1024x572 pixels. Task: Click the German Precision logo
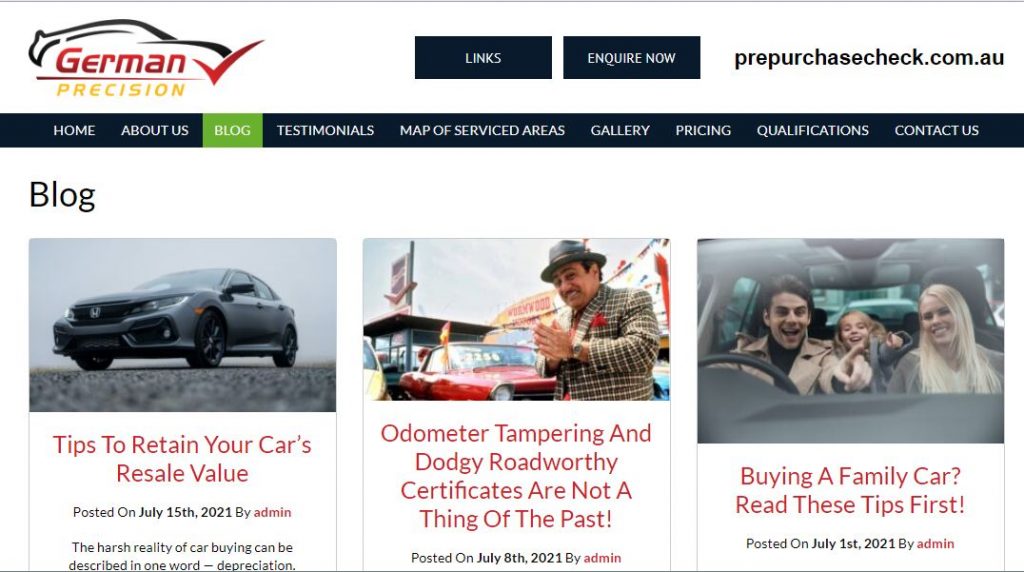coord(145,58)
